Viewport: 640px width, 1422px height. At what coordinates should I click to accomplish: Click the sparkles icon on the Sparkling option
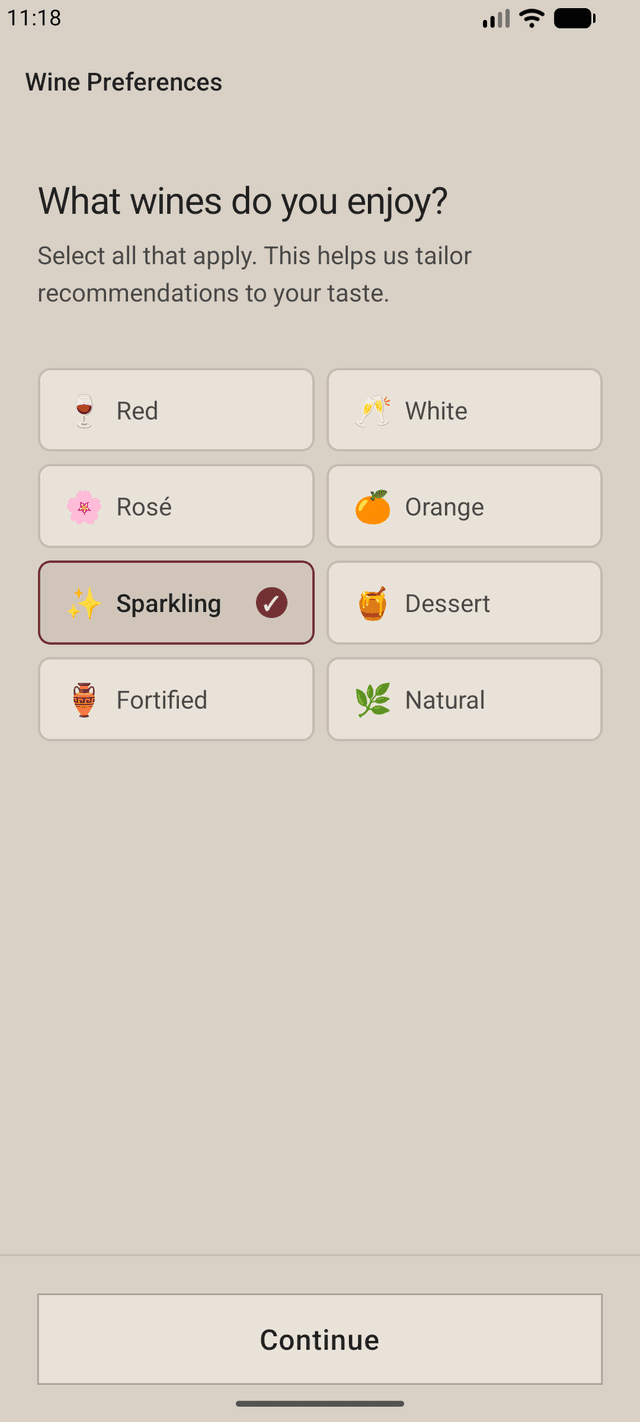(x=83, y=603)
